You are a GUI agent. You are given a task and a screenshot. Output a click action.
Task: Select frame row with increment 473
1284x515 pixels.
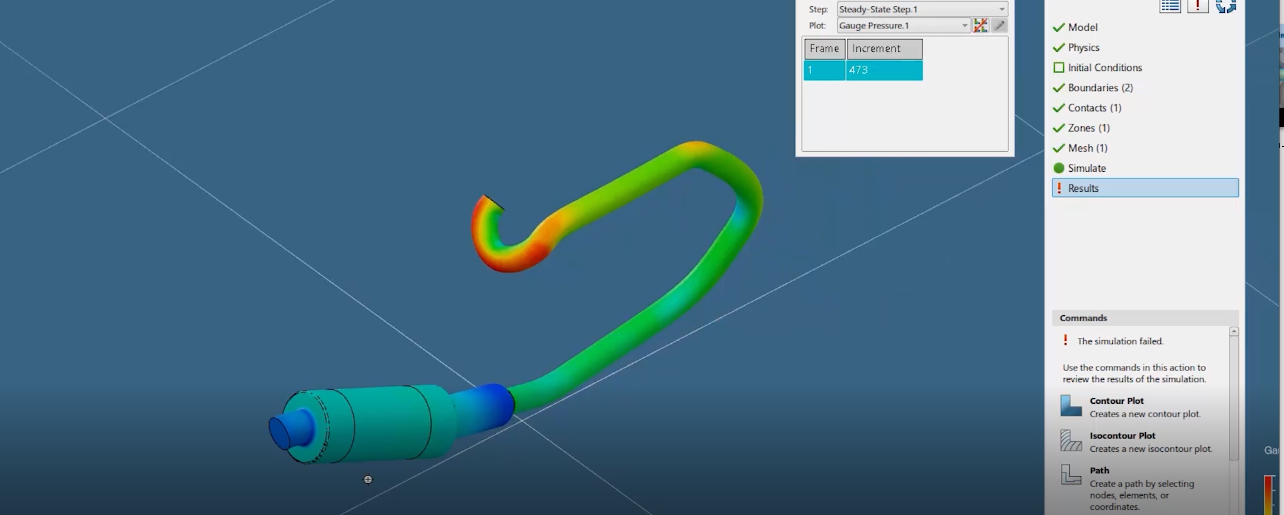(862, 71)
